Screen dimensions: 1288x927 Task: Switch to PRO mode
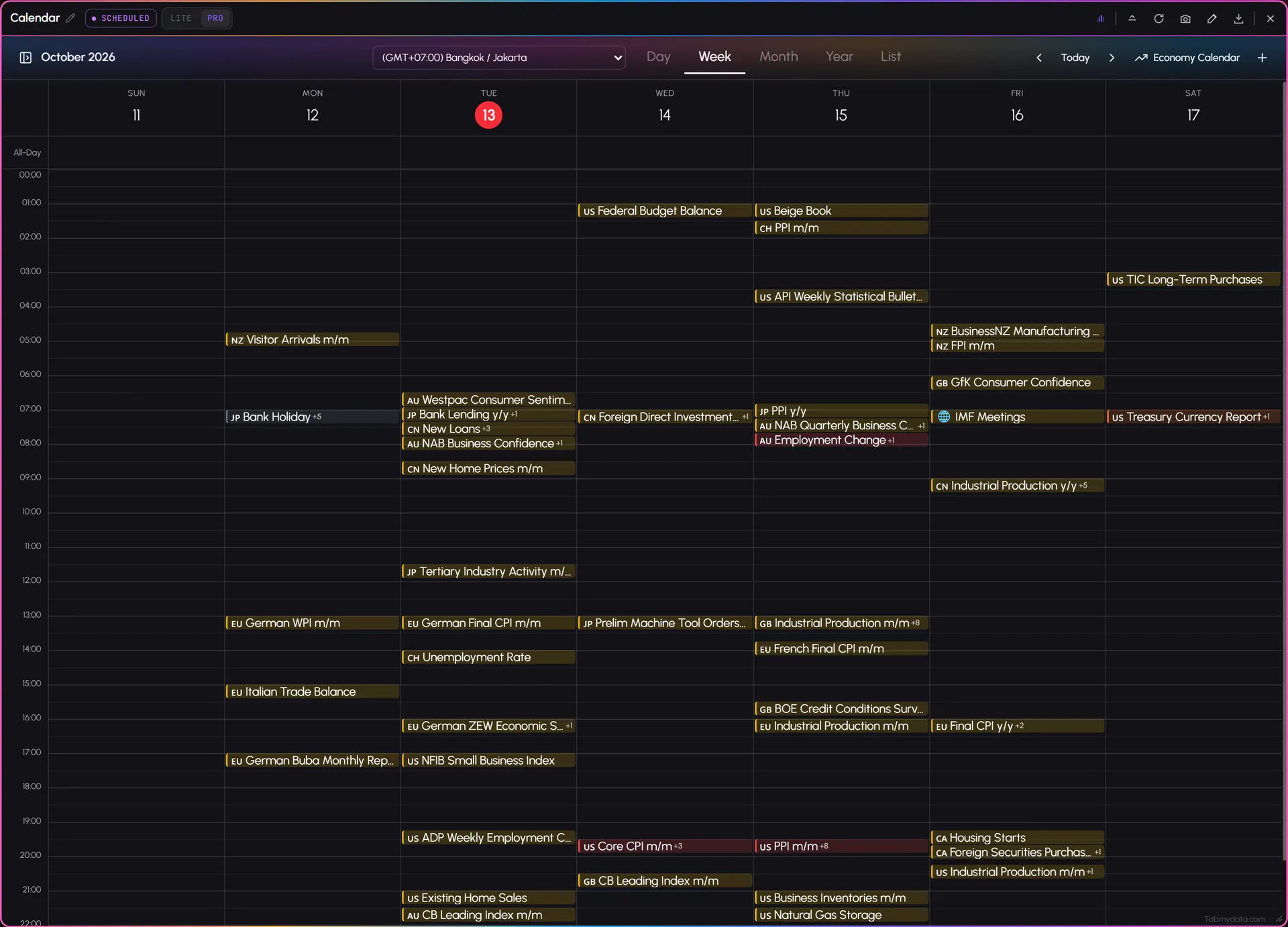215,18
